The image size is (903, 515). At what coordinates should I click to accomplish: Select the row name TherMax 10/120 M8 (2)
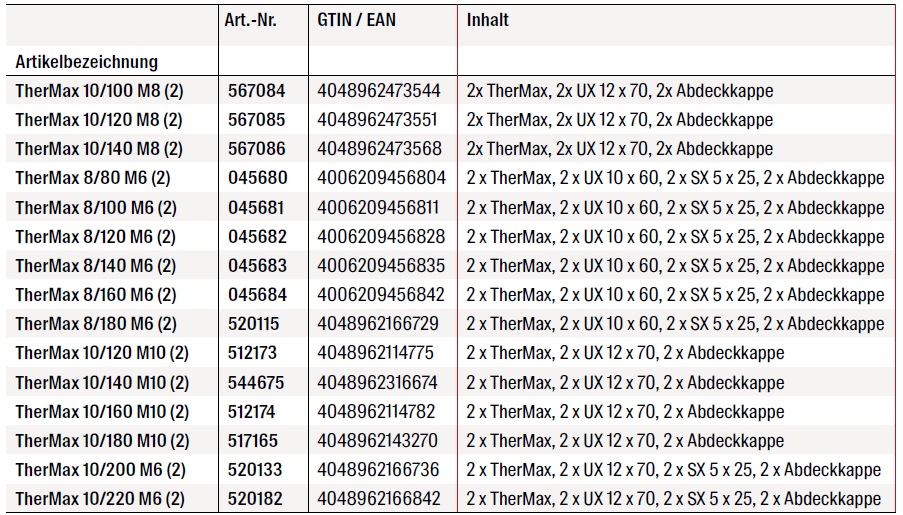(99, 120)
